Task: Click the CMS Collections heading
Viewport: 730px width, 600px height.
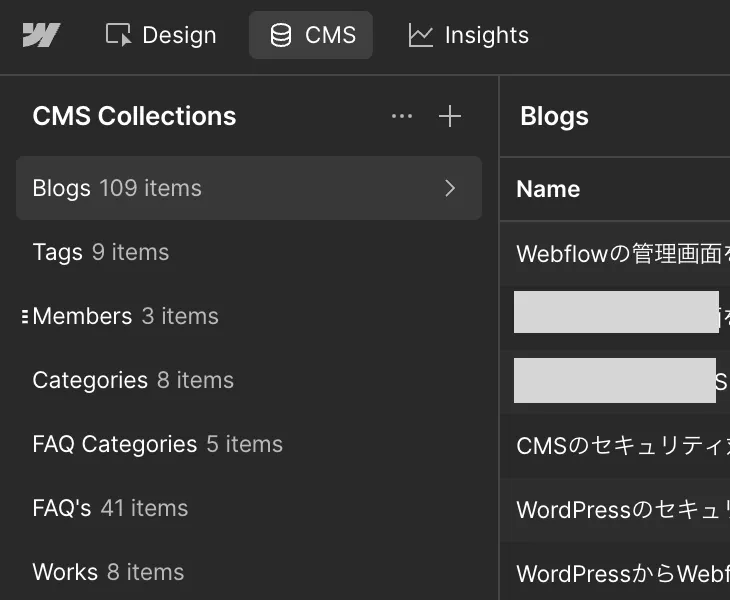Action: [x=134, y=116]
